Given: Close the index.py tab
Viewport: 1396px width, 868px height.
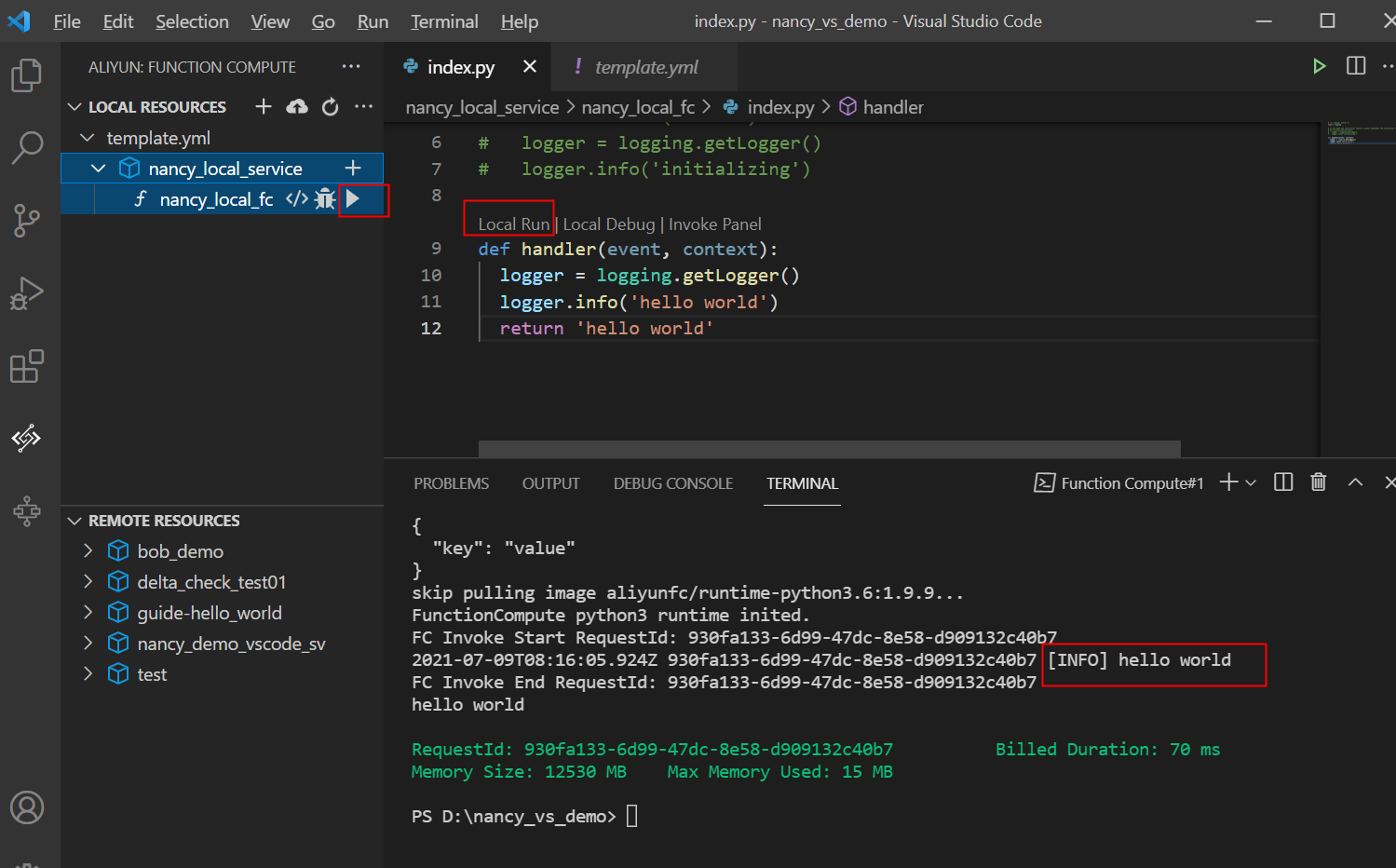Looking at the screenshot, I should (529, 66).
